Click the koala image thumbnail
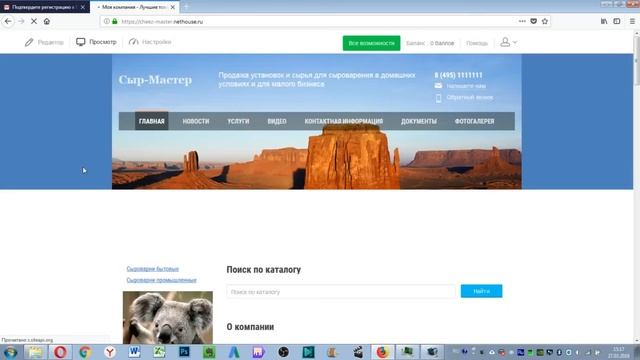 pos(168,318)
